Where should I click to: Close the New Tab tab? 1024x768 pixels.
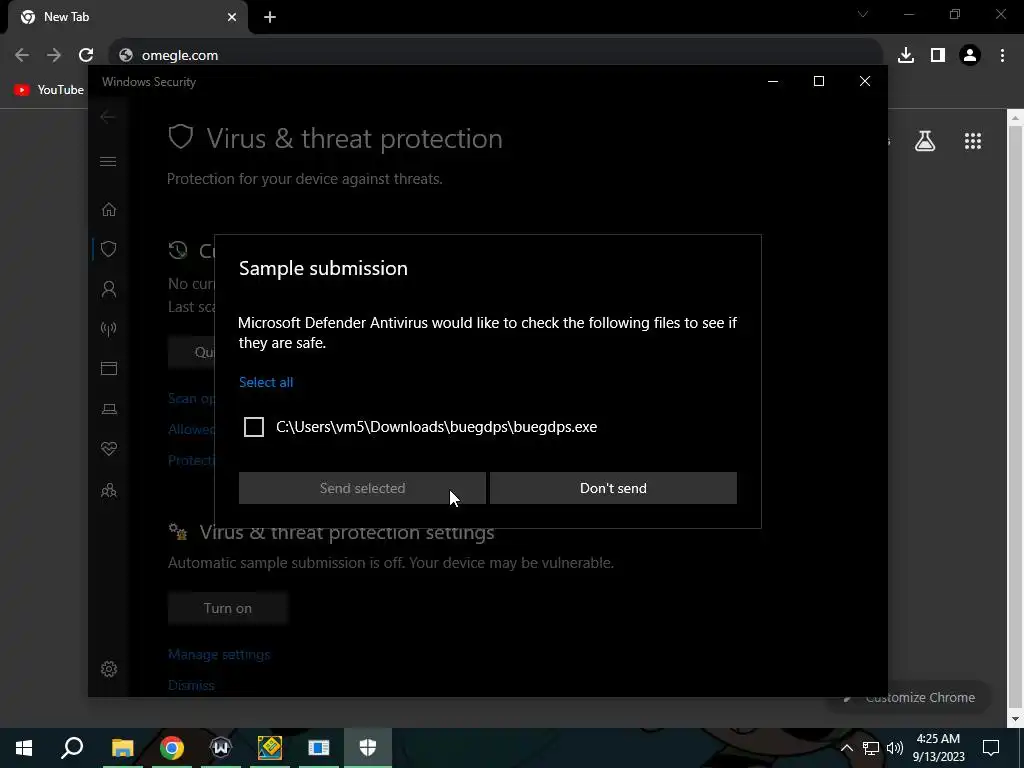232,17
